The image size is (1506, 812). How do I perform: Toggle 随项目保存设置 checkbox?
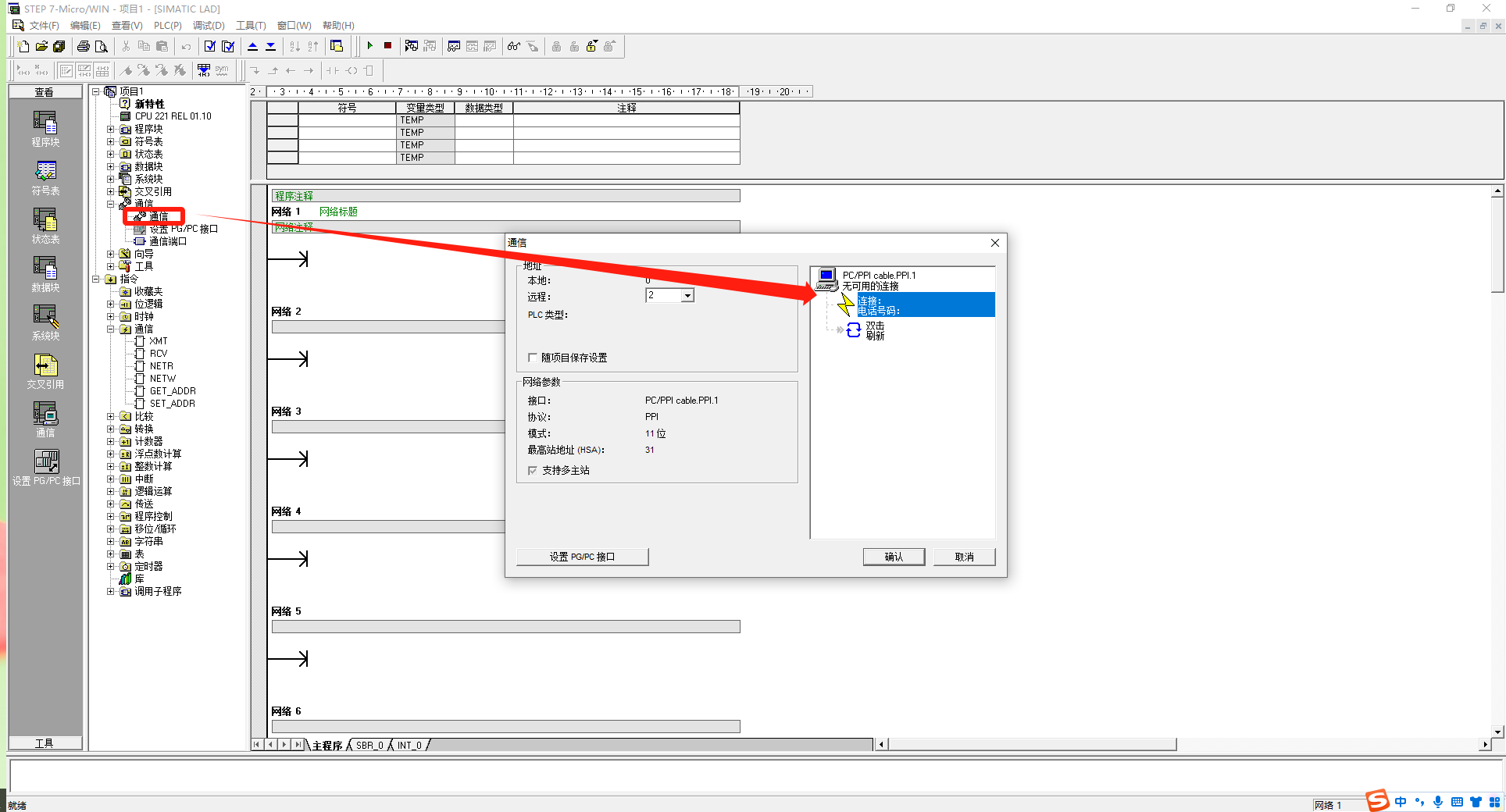[x=533, y=358]
